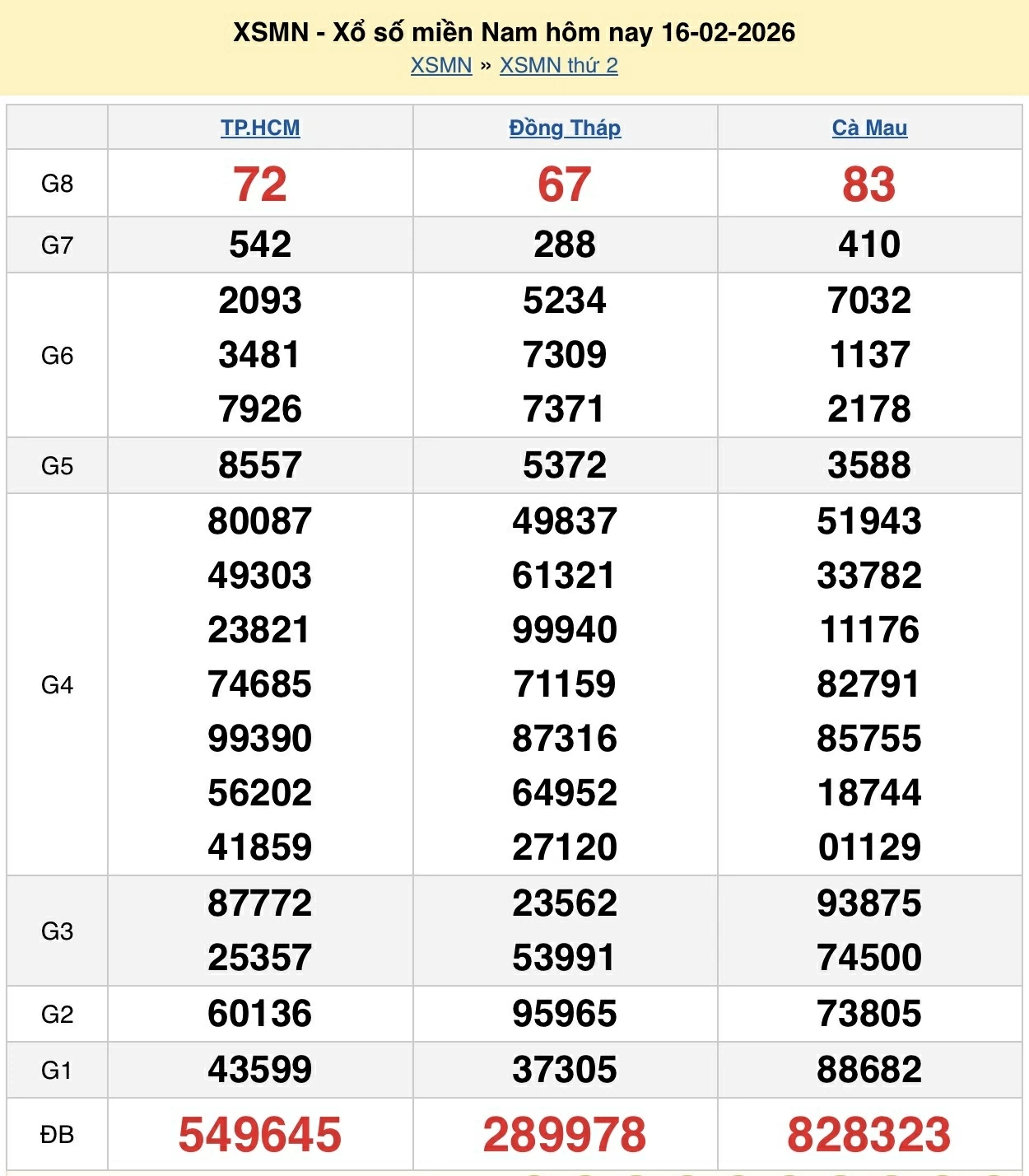Open the XSMN thứ 2 link

point(558,66)
